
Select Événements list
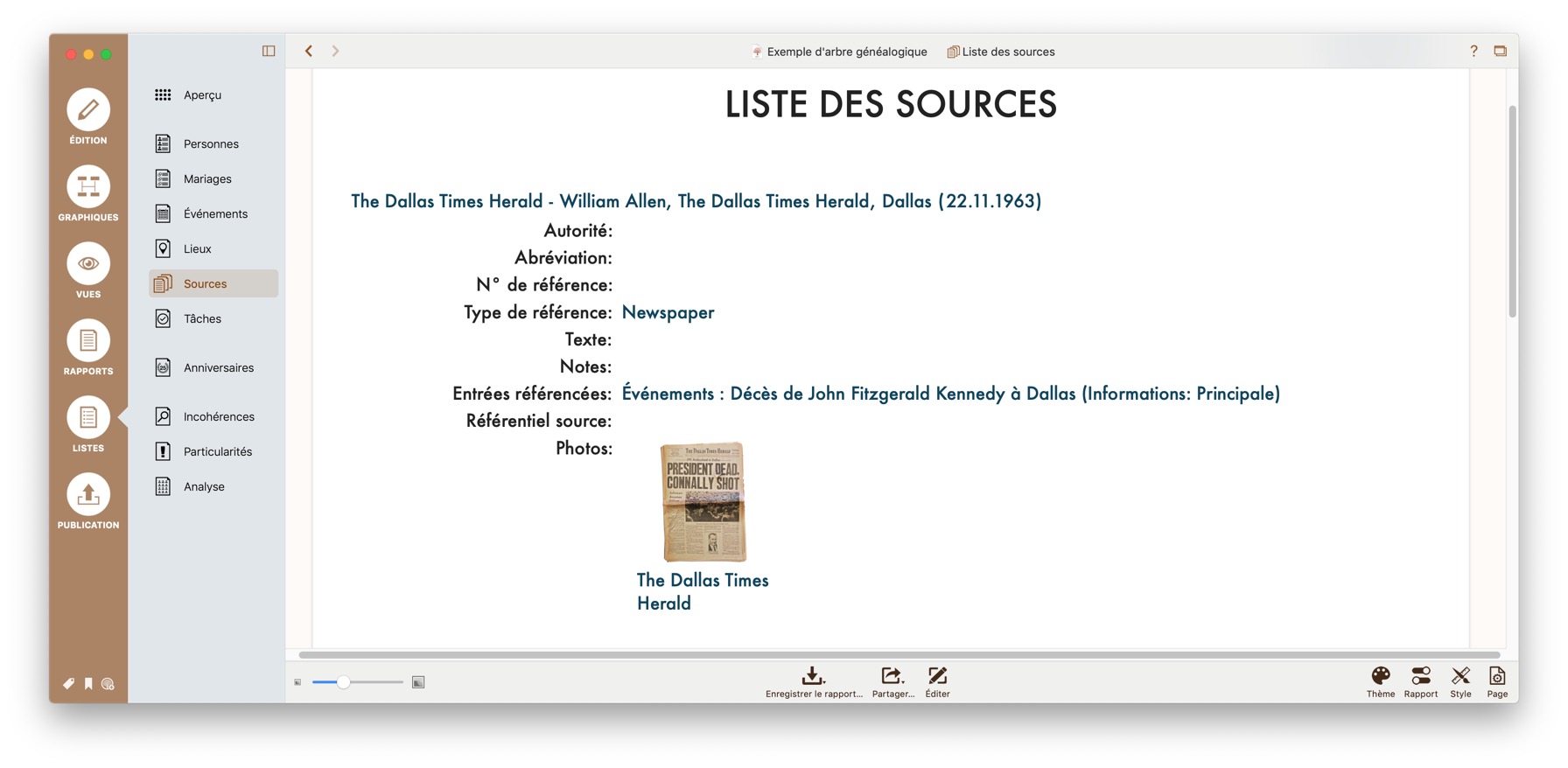pyautogui.click(x=213, y=213)
